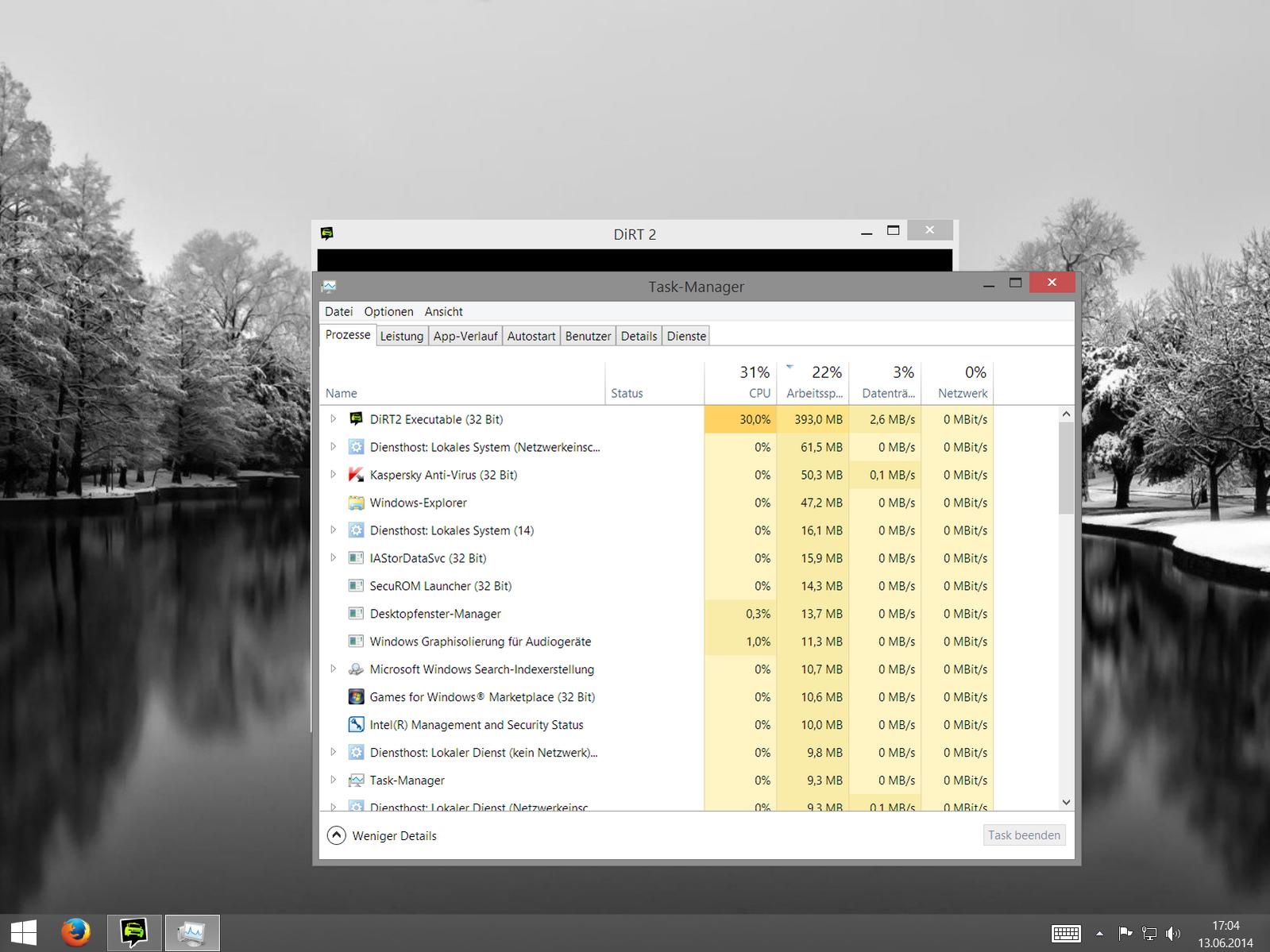Switch to the Leistung tab
The width and height of the screenshot is (1270, 952).
coord(402,336)
